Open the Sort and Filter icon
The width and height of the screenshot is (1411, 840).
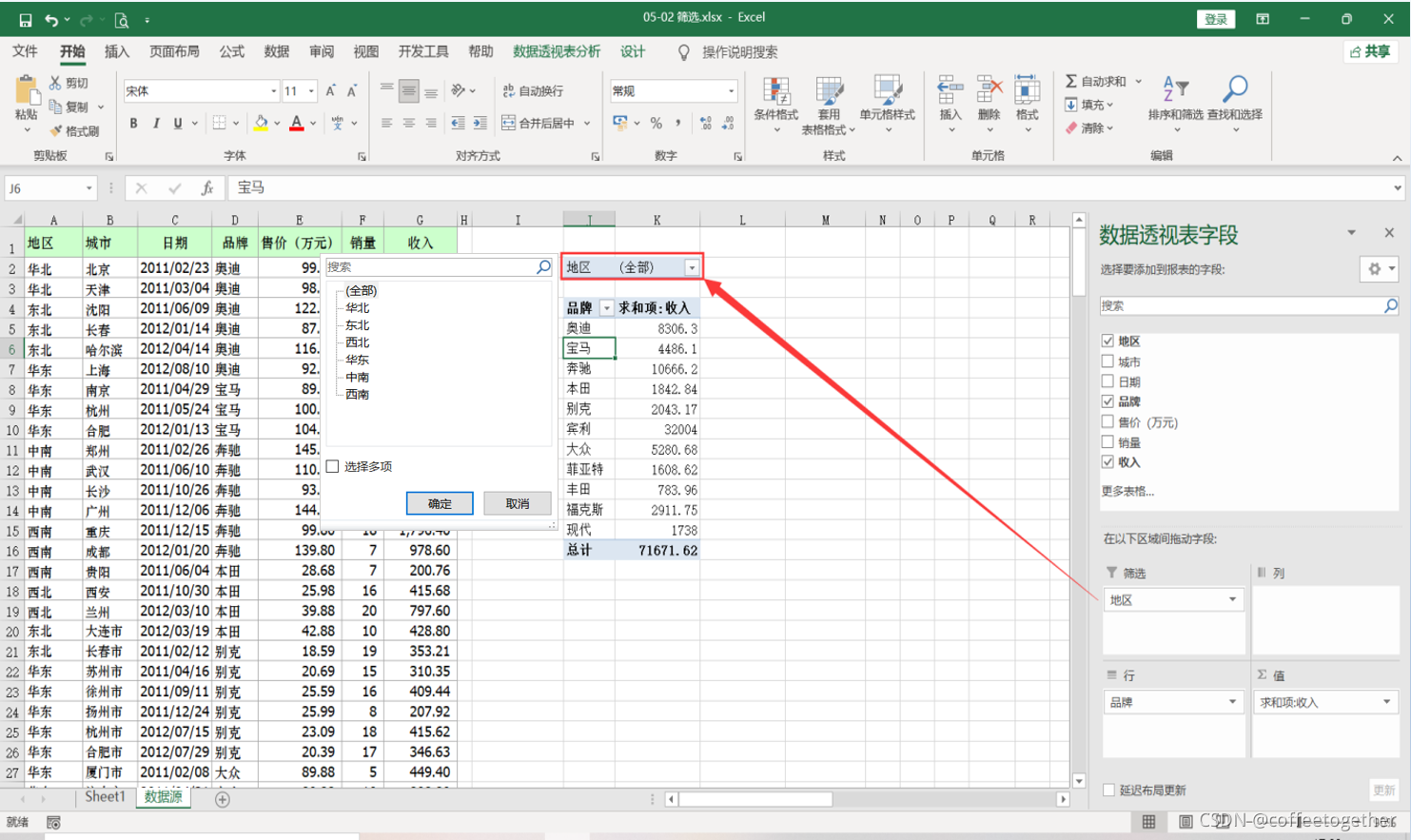coord(1176,89)
